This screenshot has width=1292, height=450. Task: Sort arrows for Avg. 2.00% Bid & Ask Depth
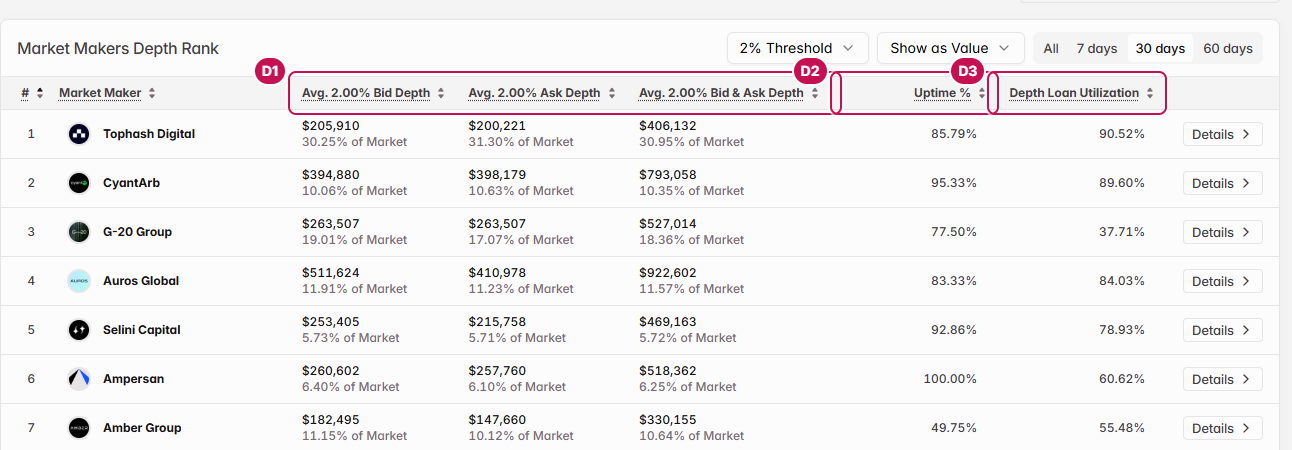815,93
